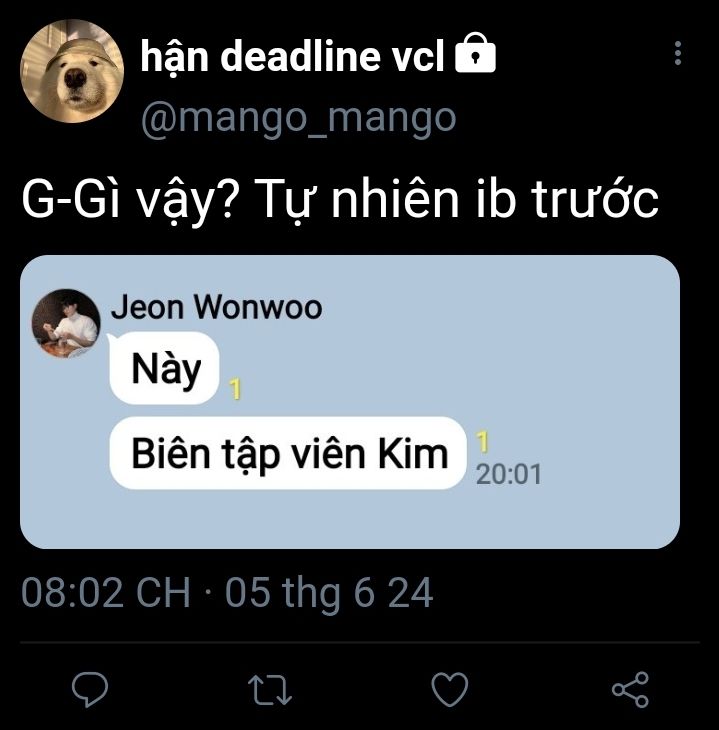Screen dimensions: 719x730
Task: Open the reply comment icon
Action: pos(90,689)
